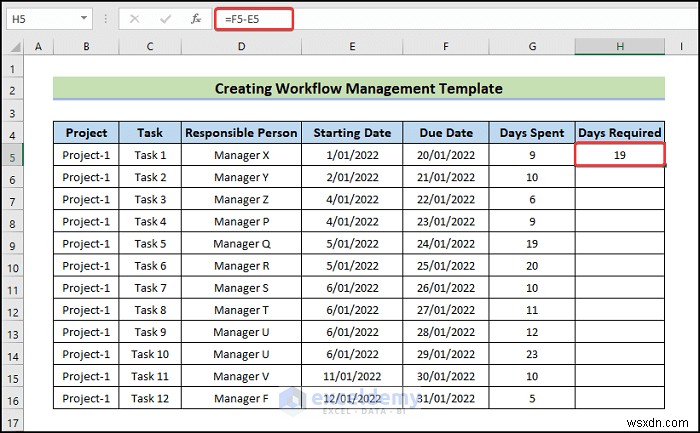
Task: Select the Manager Y cell
Action: (242, 177)
